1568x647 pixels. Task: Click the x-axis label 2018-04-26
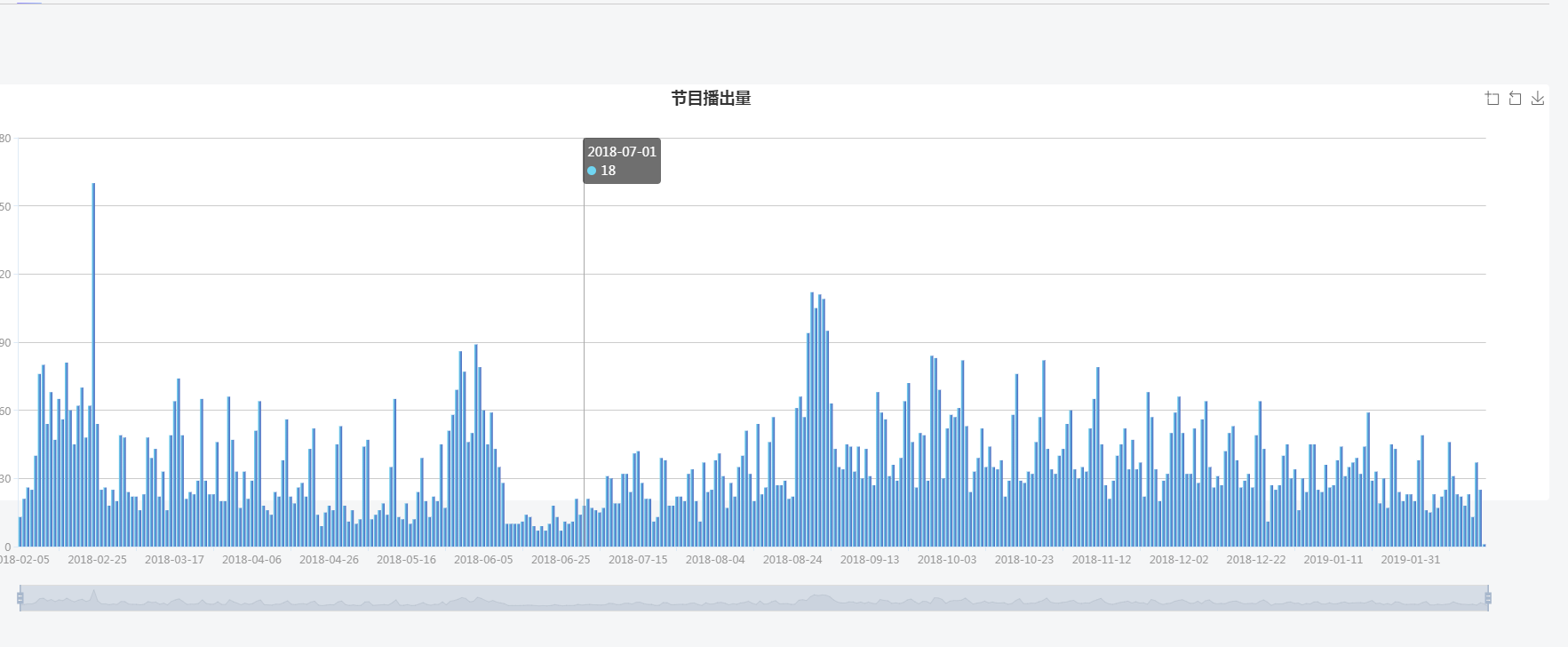[x=329, y=560]
